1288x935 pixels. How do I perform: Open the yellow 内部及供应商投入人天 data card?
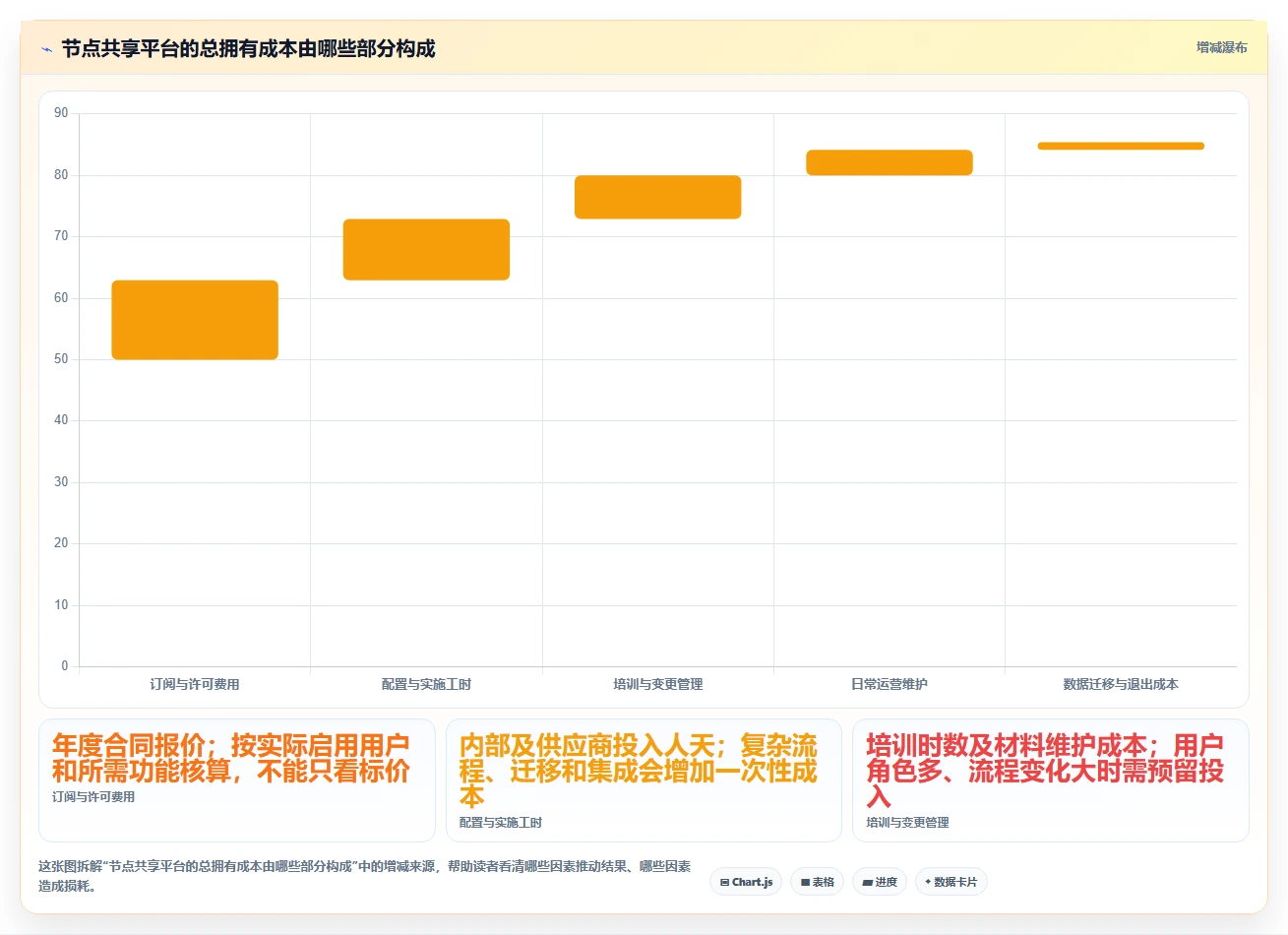644,780
